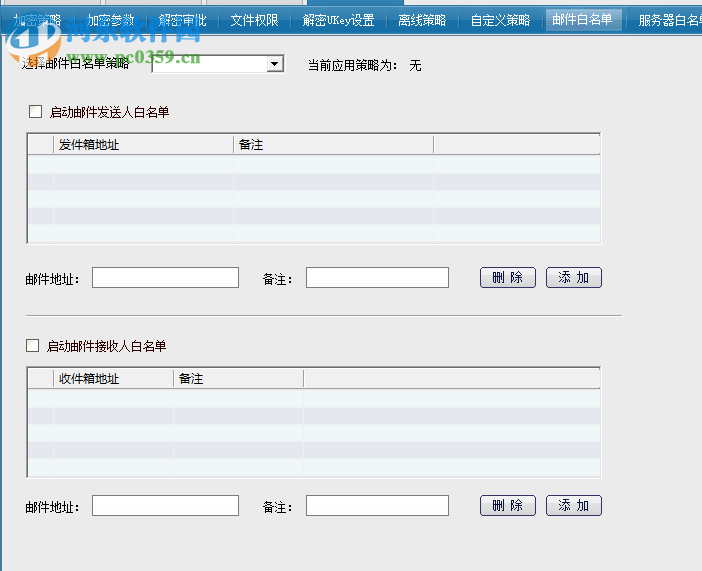The image size is (702, 571).
Task: Focus recipient 邮件地址 input field
Action: point(165,506)
